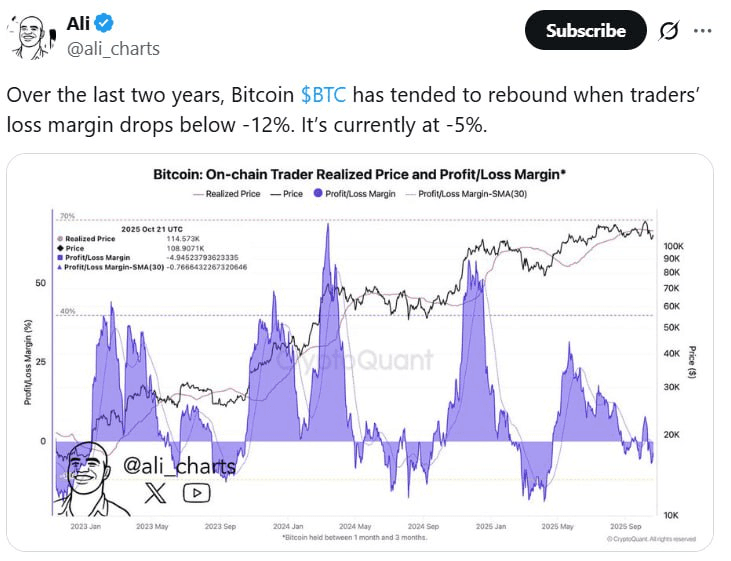
Task: Open the @ali_charts handle below the name
Action: click(x=112, y=48)
